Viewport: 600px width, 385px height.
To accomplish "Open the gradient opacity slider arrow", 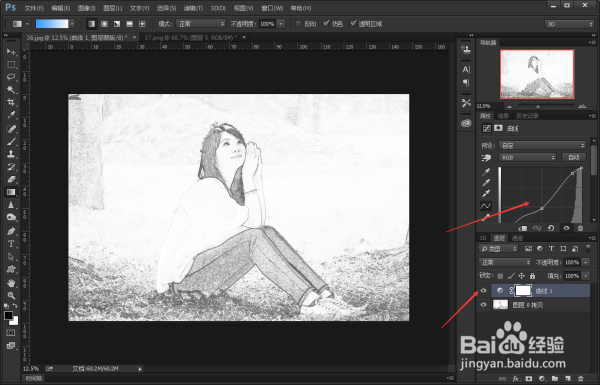I will (281, 24).
